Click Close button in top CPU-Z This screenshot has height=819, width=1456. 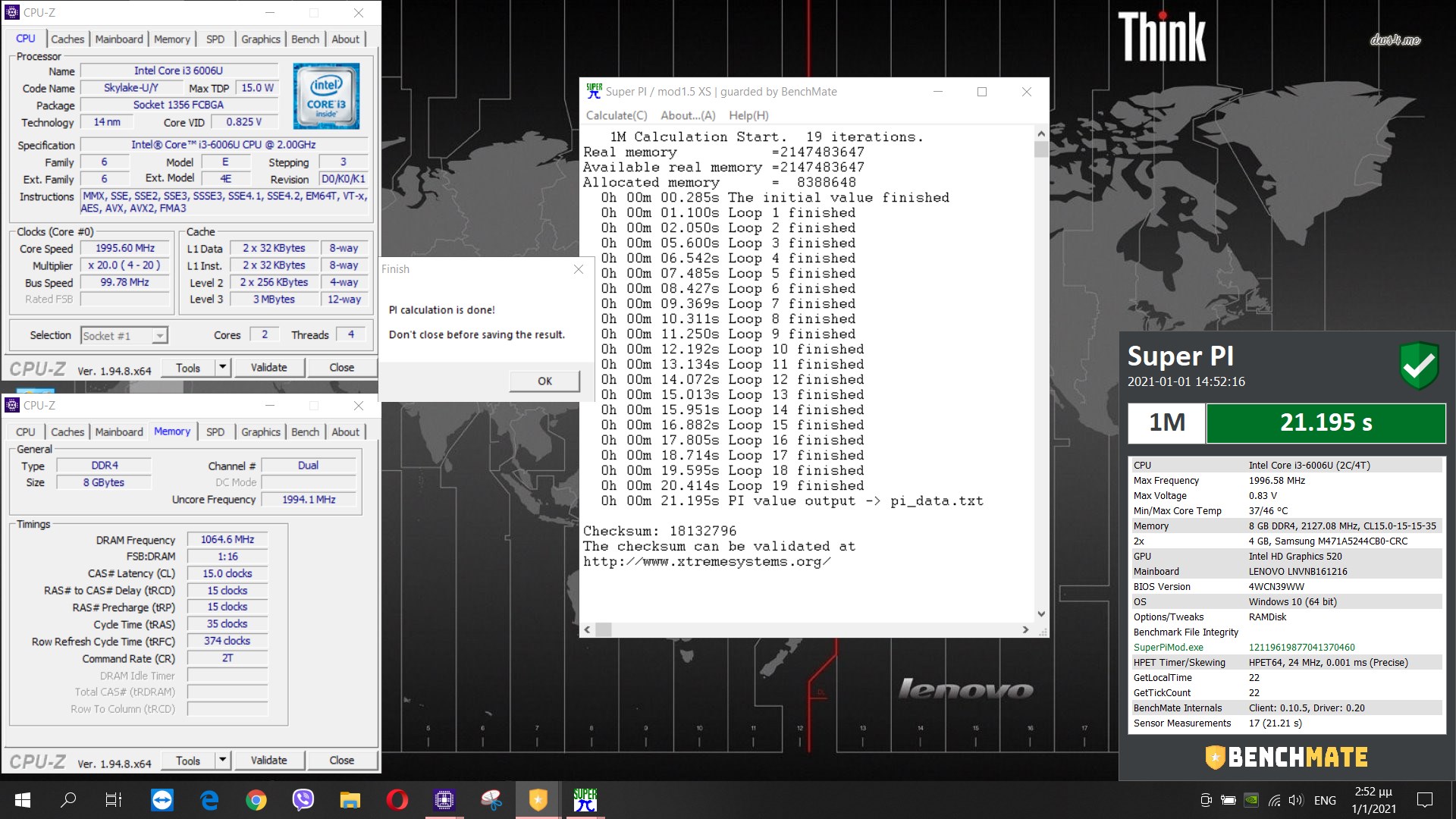click(341, 368)
